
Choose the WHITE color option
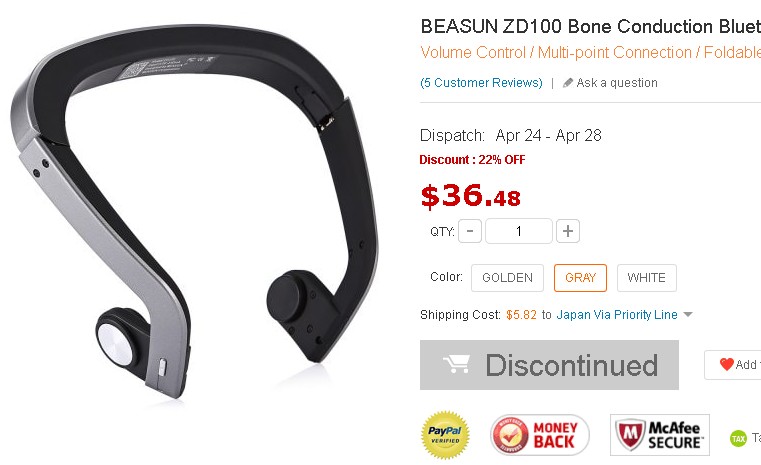pos(646,278)
